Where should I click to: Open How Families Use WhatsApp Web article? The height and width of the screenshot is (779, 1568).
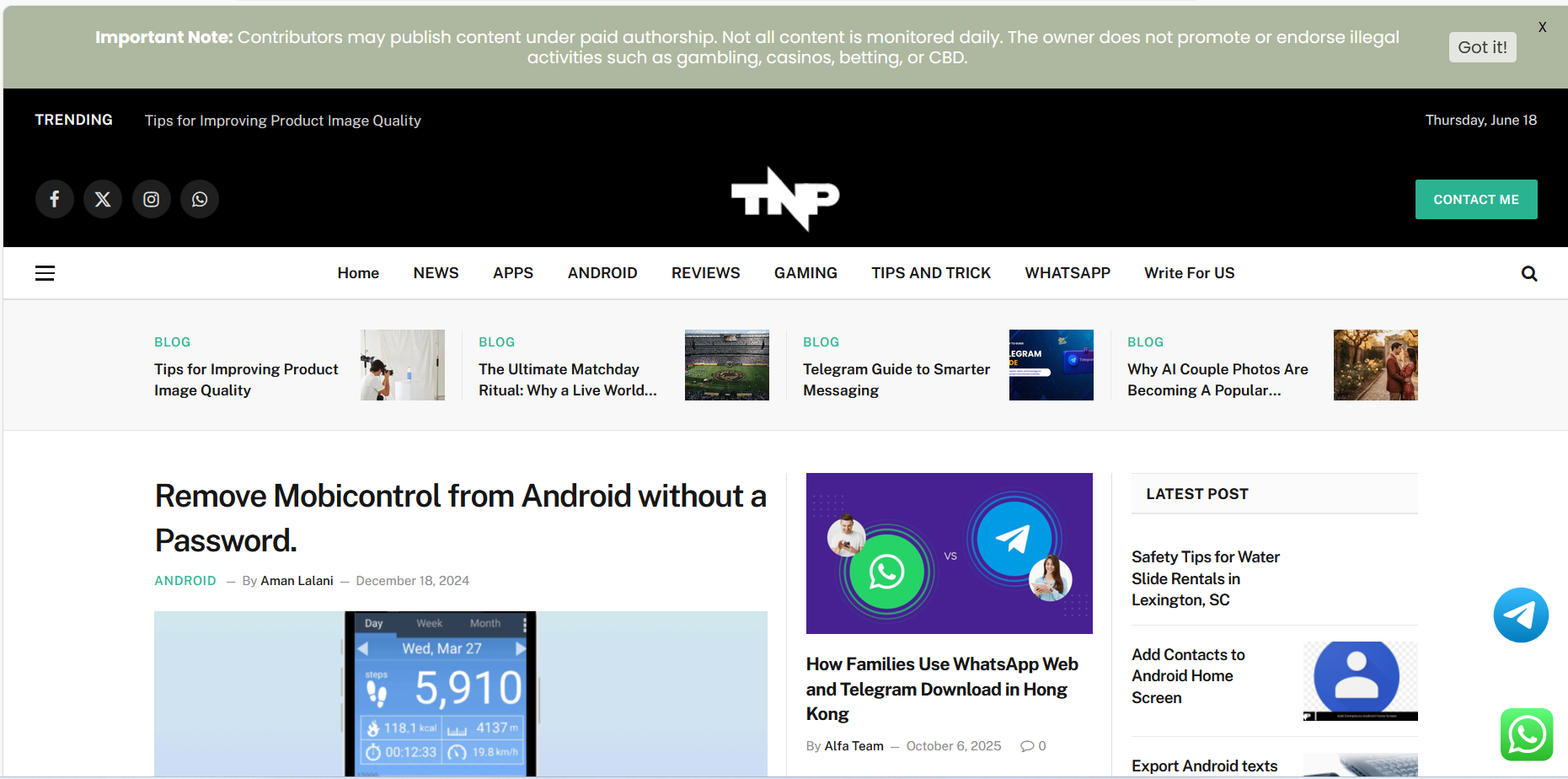pyautogui.click(x=942, y=689)
